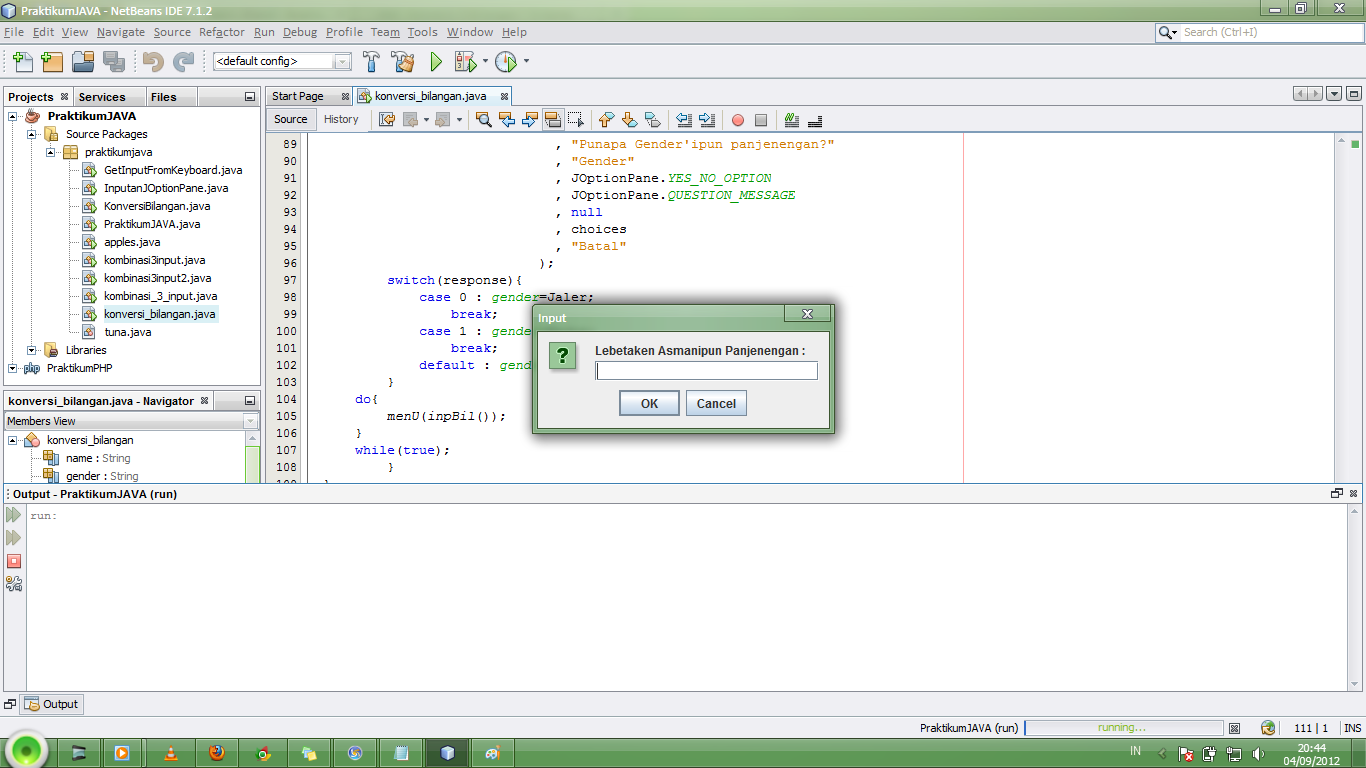Click the red Stop icon in Output panel
This screenshot has height=768, width=1366.
tap(14, 561)
